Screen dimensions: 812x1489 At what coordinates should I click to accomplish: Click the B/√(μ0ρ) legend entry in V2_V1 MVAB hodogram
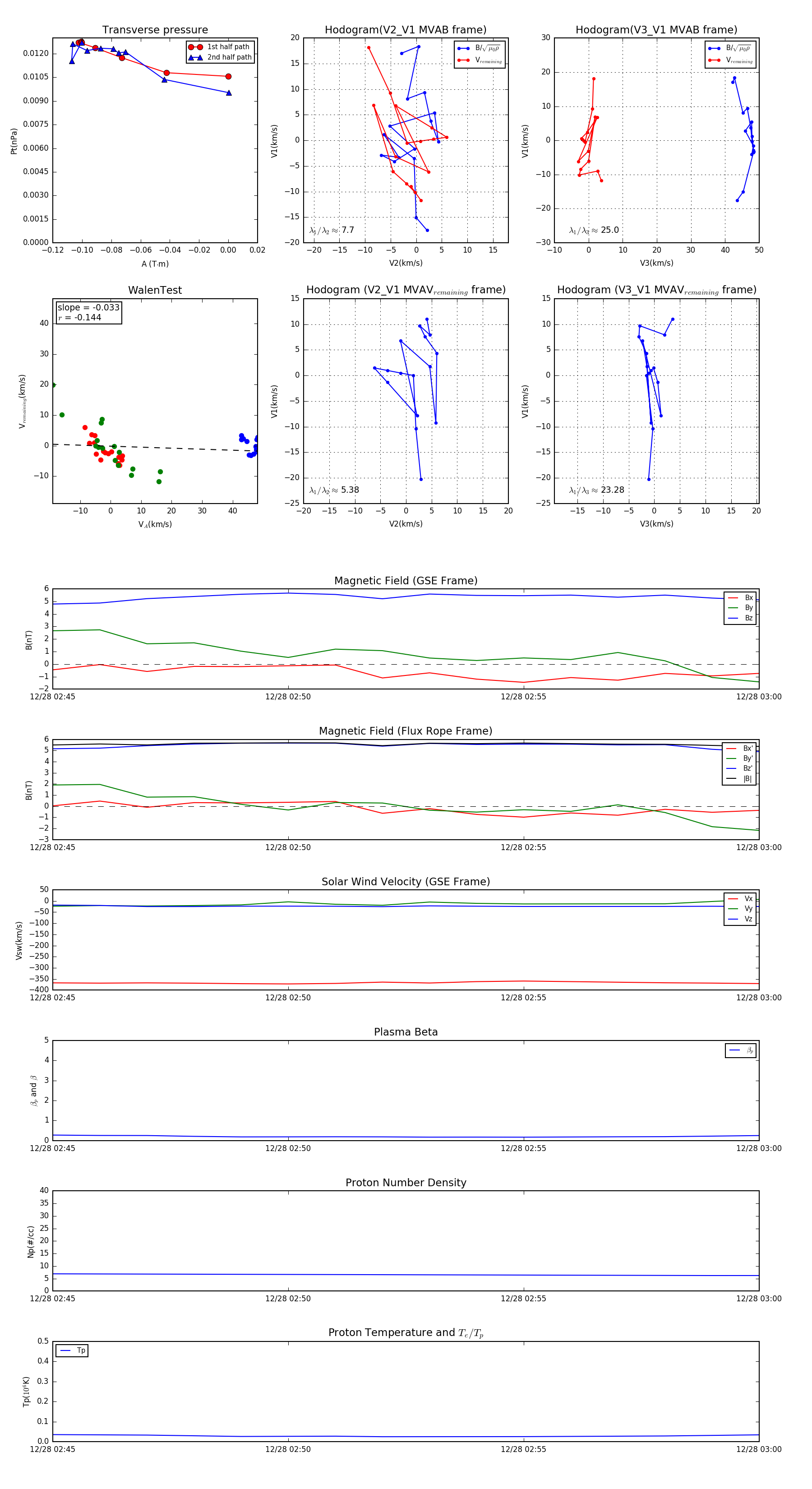coord(479,48)
